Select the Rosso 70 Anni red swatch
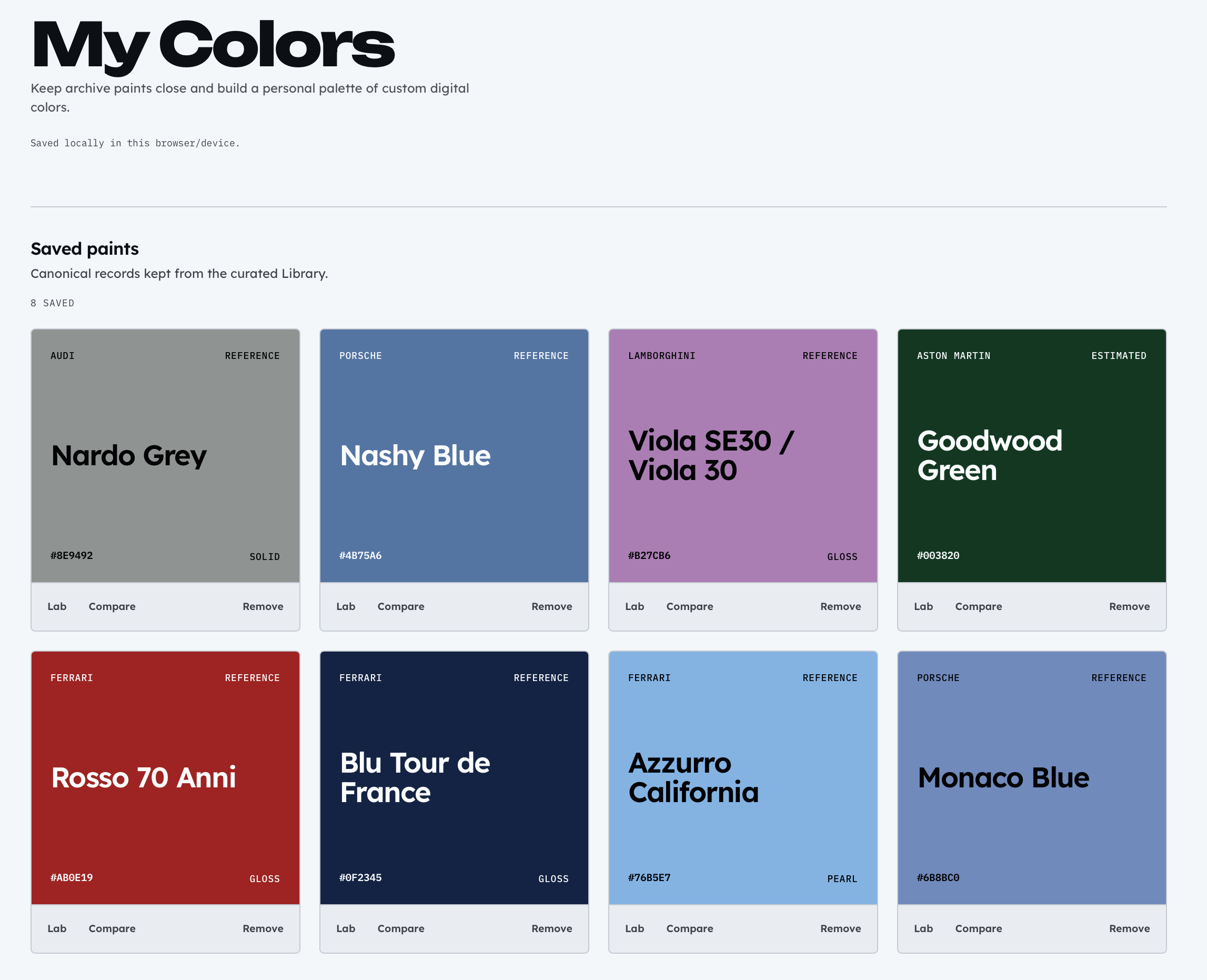Viewport: 1207px width, 980px height. click(x=165, y=778)
